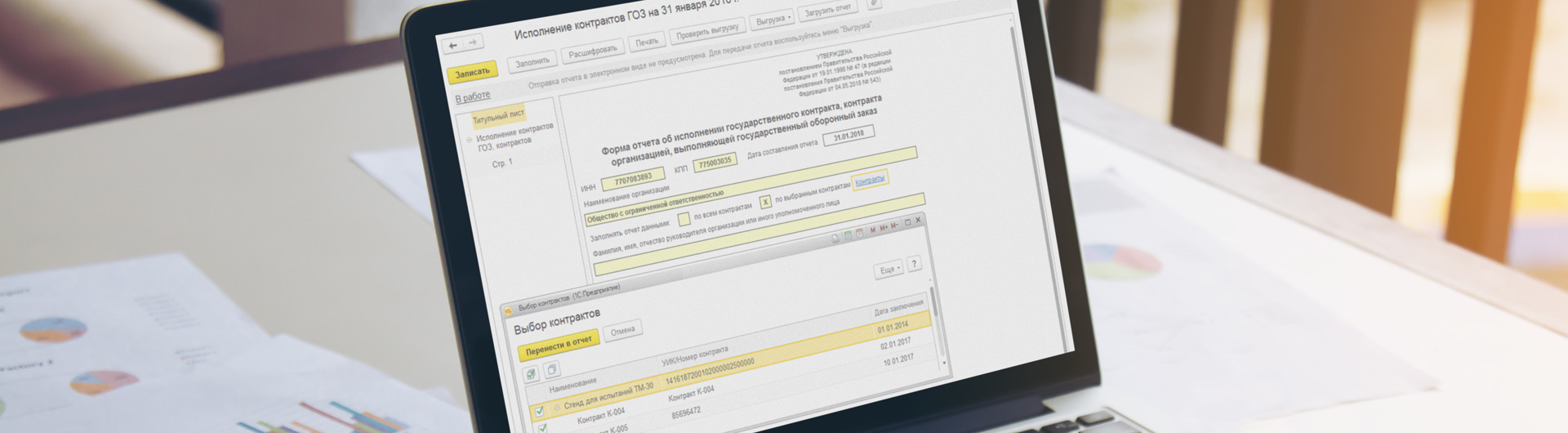Click the 'Контракты' hyperlink
The width and height of the screenshot is (1568, 433).
[870, 180]
